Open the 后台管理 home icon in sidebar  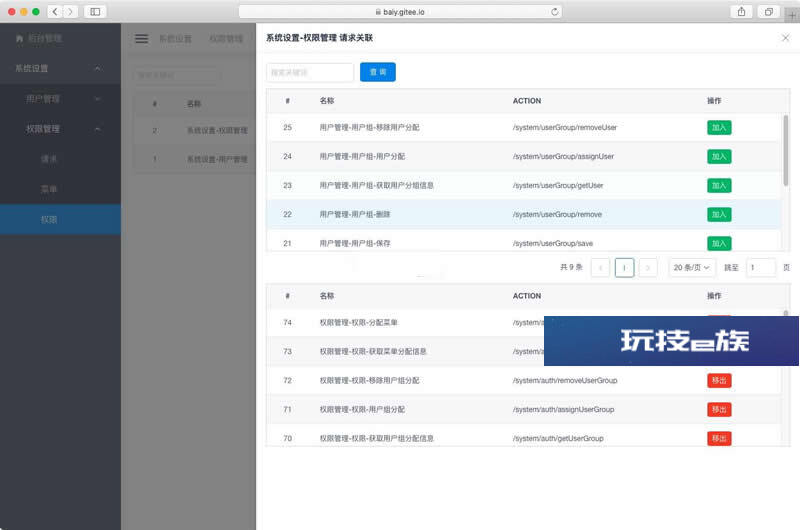pos(19,39)
